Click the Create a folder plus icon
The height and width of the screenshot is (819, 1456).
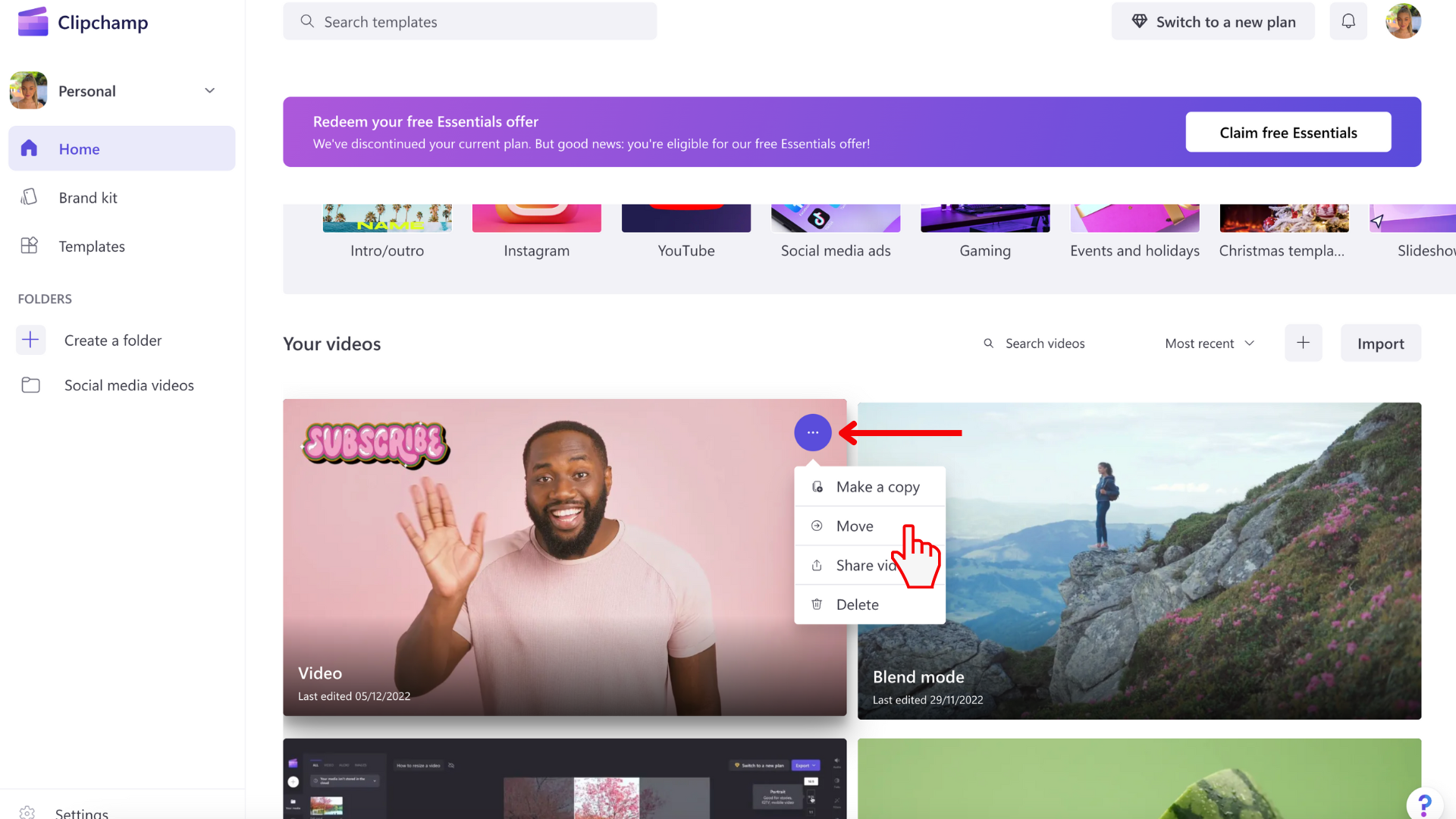[30, 339]
